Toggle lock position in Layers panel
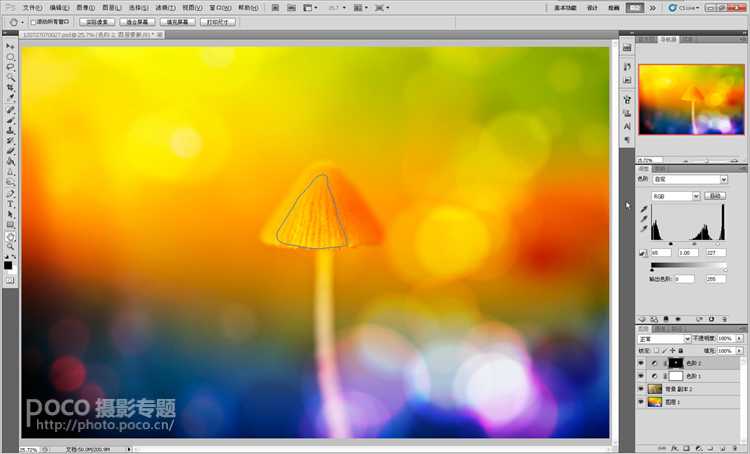This screenshot has height=454, width=750. [673, 350]
